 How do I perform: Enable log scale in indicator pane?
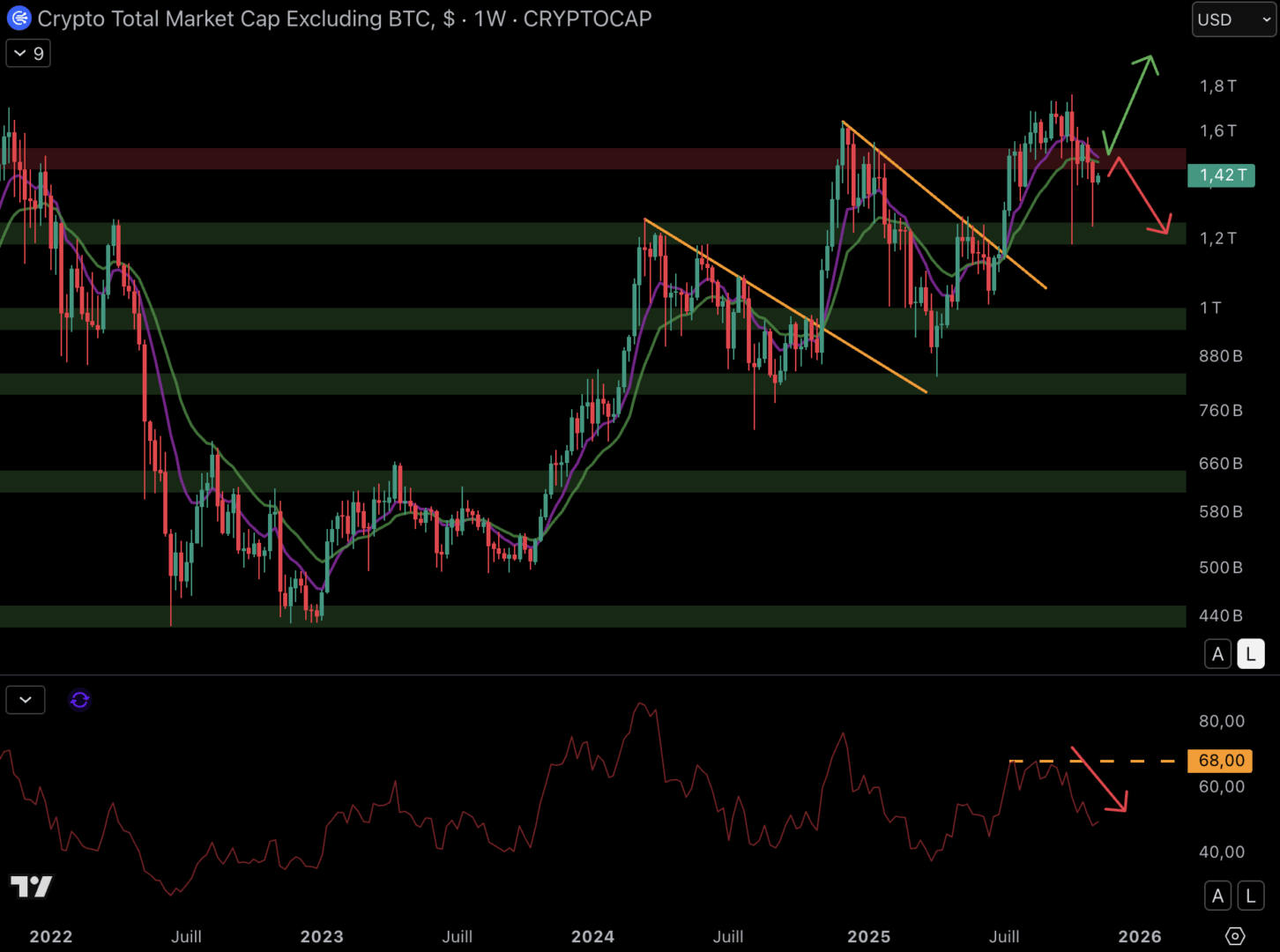pos(1250,896)
